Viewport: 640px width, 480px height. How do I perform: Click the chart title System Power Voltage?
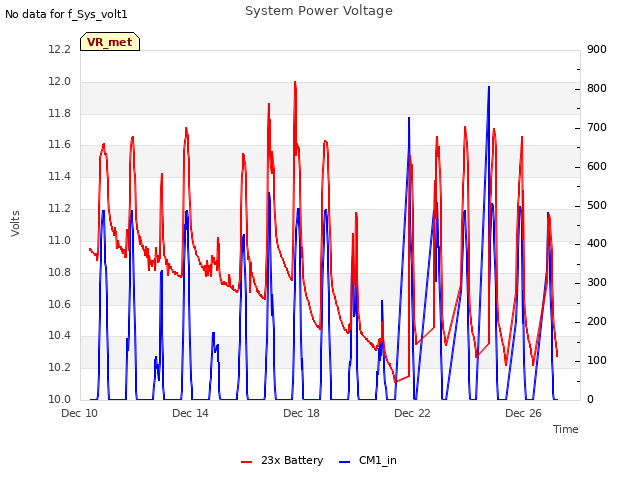pyautogui.click(x=319, y=11)
